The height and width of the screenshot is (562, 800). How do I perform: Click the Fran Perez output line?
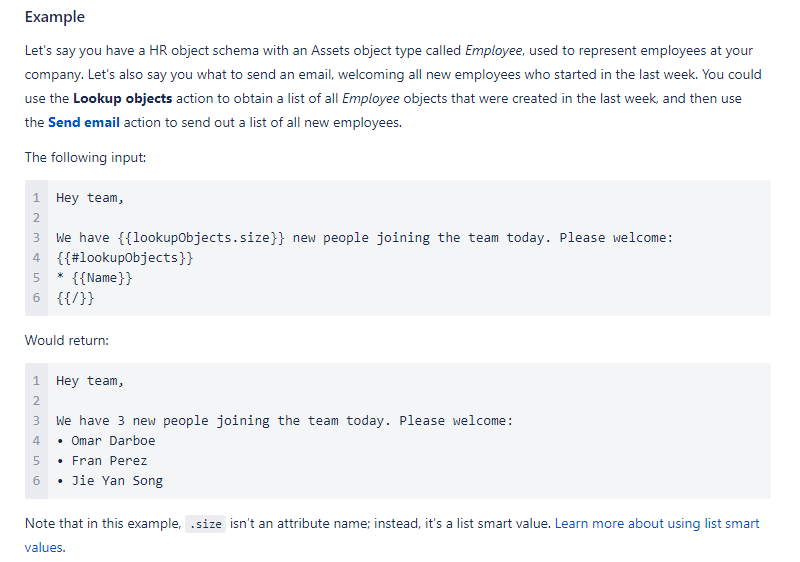[102, 461]
